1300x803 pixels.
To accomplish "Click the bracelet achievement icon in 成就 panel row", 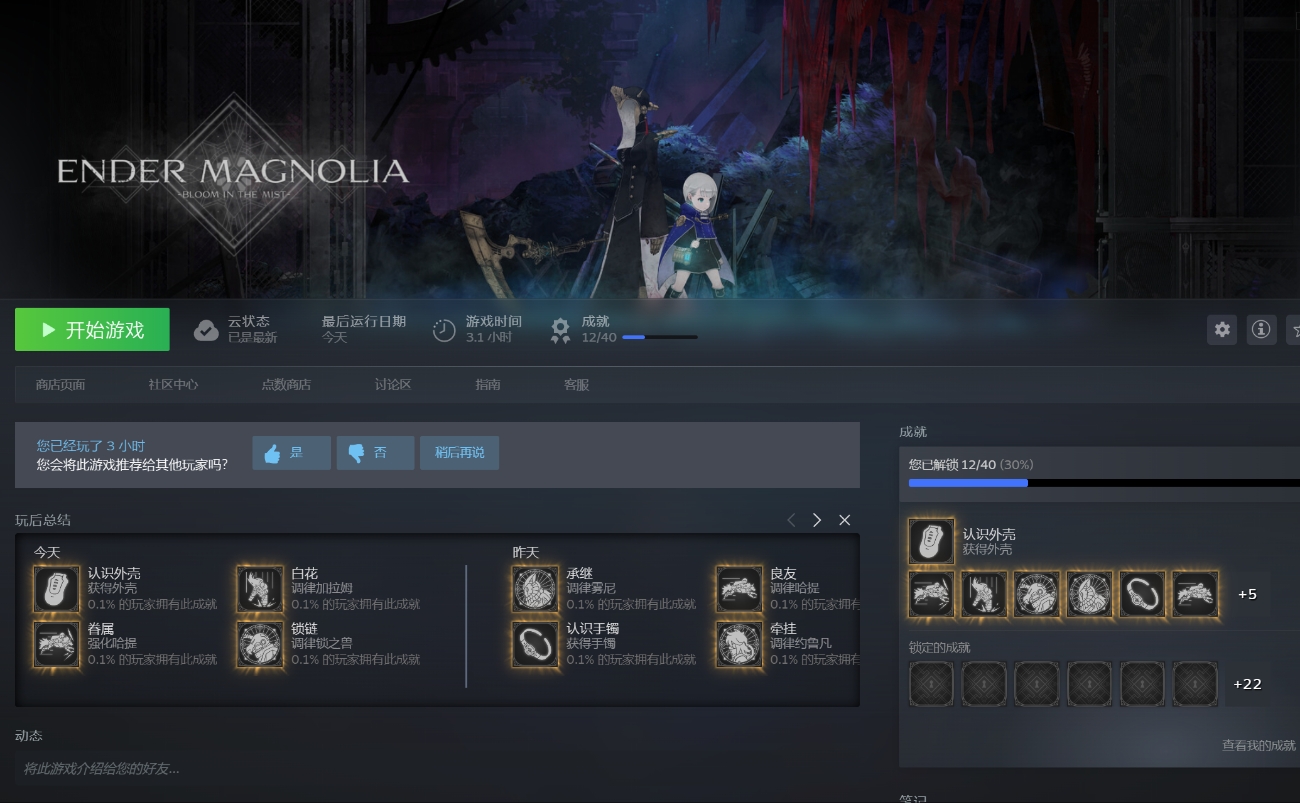I will (x=1142, y=594).
